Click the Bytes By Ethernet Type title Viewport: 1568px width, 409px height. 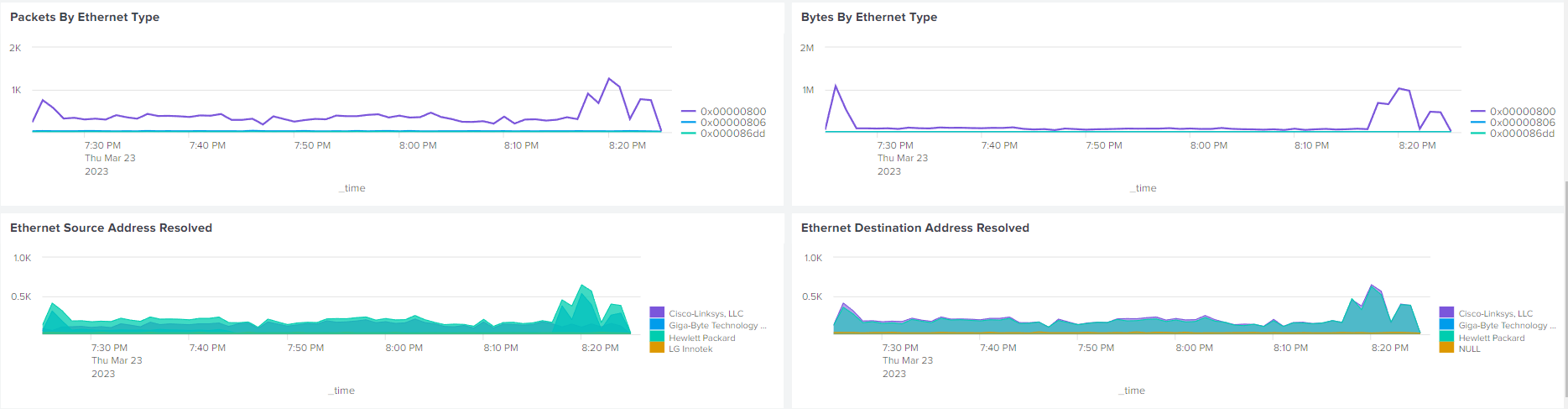click(869, 17)
